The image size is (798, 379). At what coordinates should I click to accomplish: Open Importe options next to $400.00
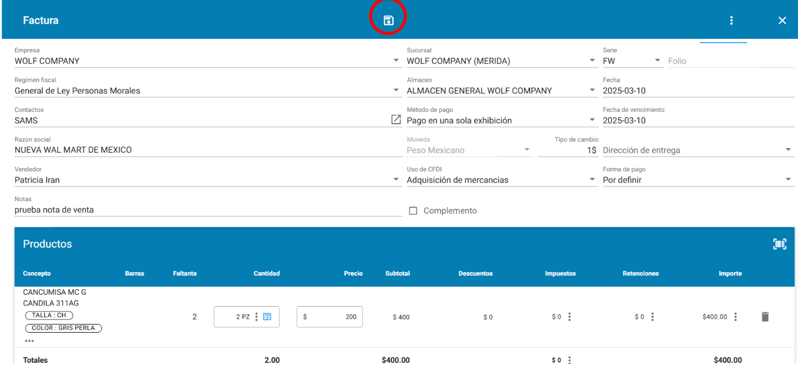point(735,316)
